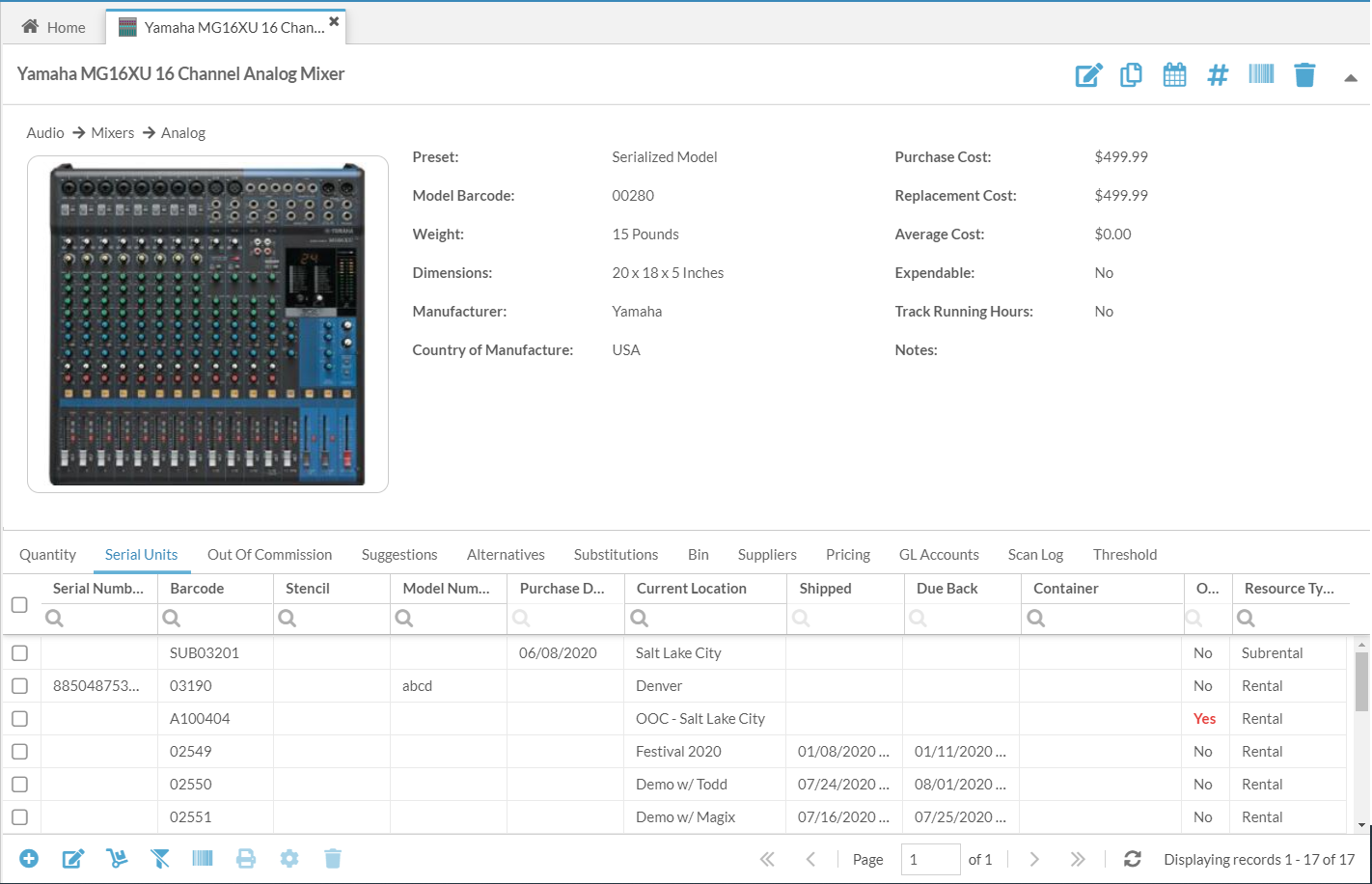The width and height of the screenshot is (1372, 884).
Task: Sort by the Barcode column header
Action: 197,589
